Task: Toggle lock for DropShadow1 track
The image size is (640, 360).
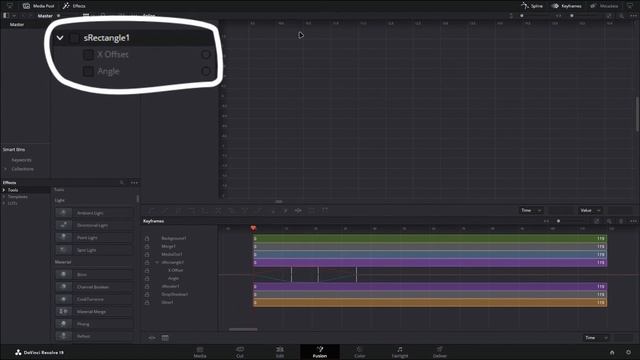Action: [147, 294]
